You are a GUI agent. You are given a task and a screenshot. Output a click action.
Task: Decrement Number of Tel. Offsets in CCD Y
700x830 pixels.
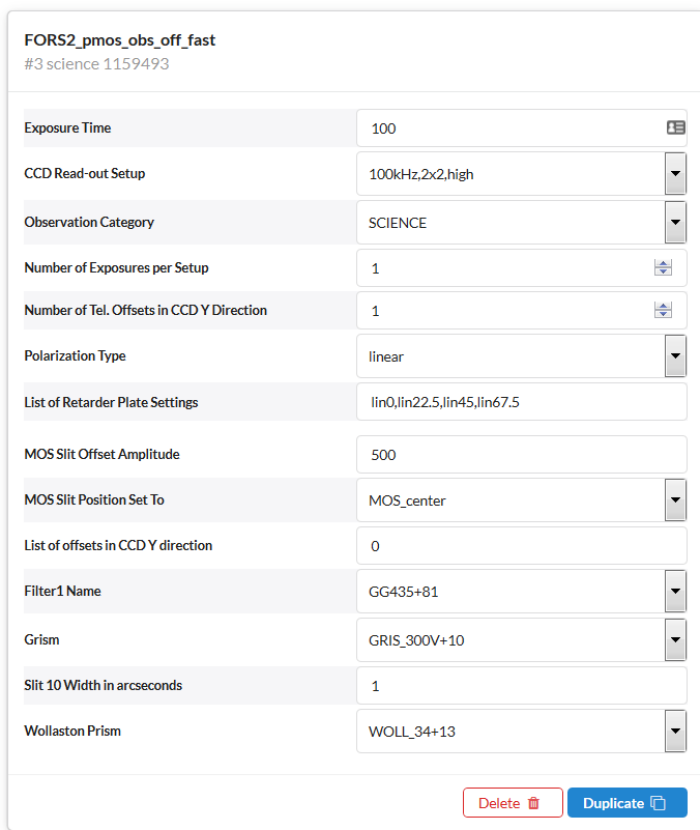tap(662, 315)
